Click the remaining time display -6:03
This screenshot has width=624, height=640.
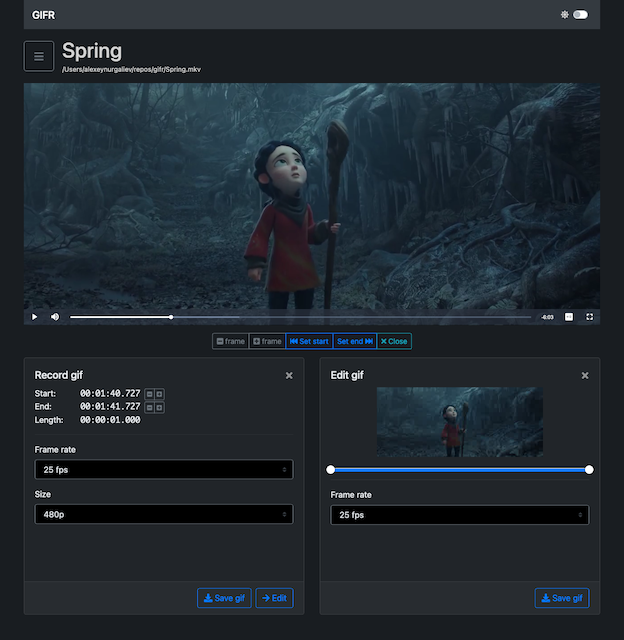tap(547, 317)
